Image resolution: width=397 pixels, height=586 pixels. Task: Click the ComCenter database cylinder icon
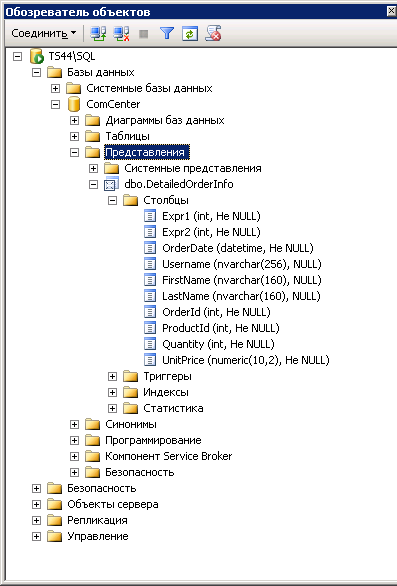[x=74, y=104]
